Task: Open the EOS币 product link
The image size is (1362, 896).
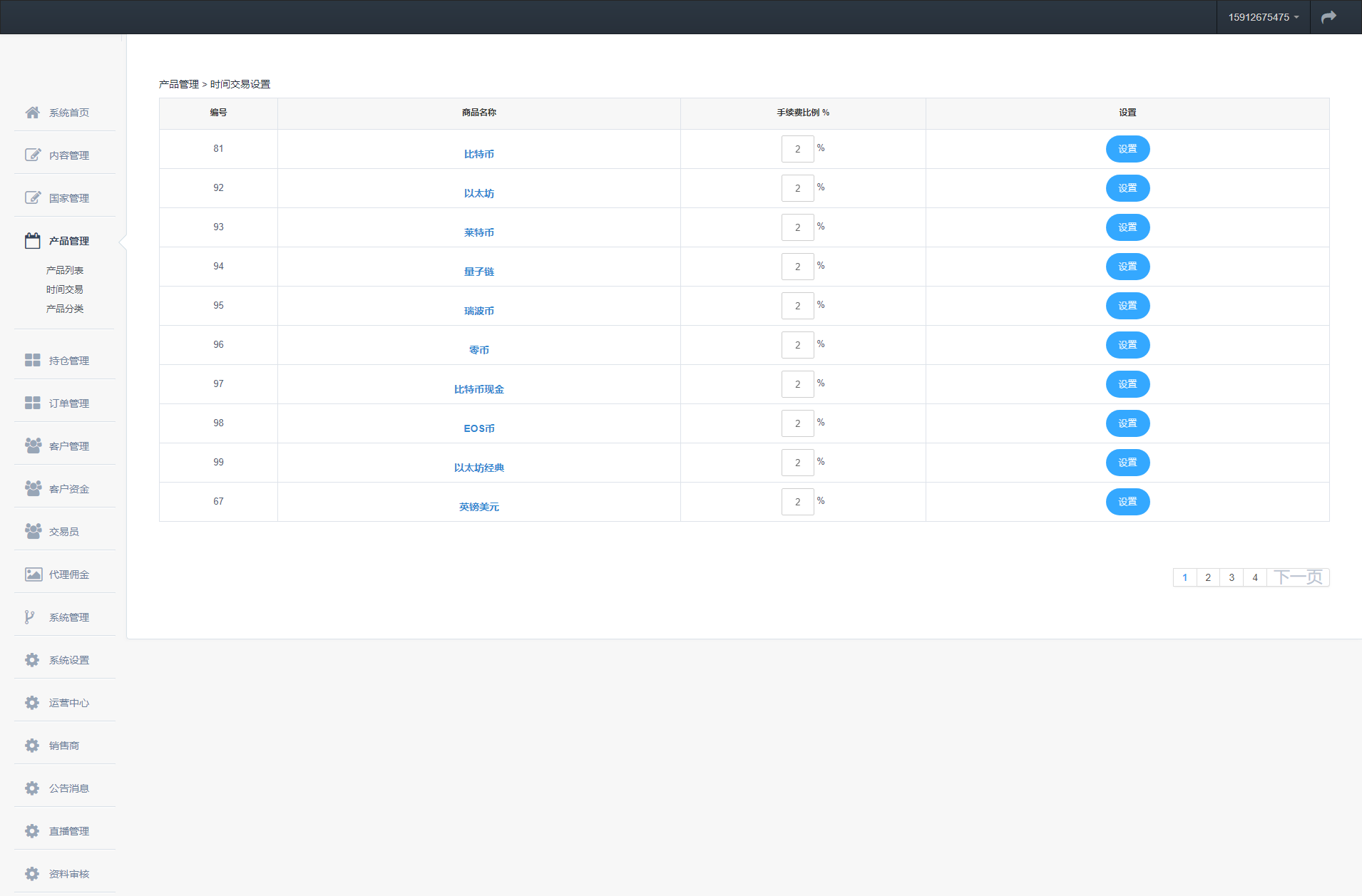Action: click(478, 428)
